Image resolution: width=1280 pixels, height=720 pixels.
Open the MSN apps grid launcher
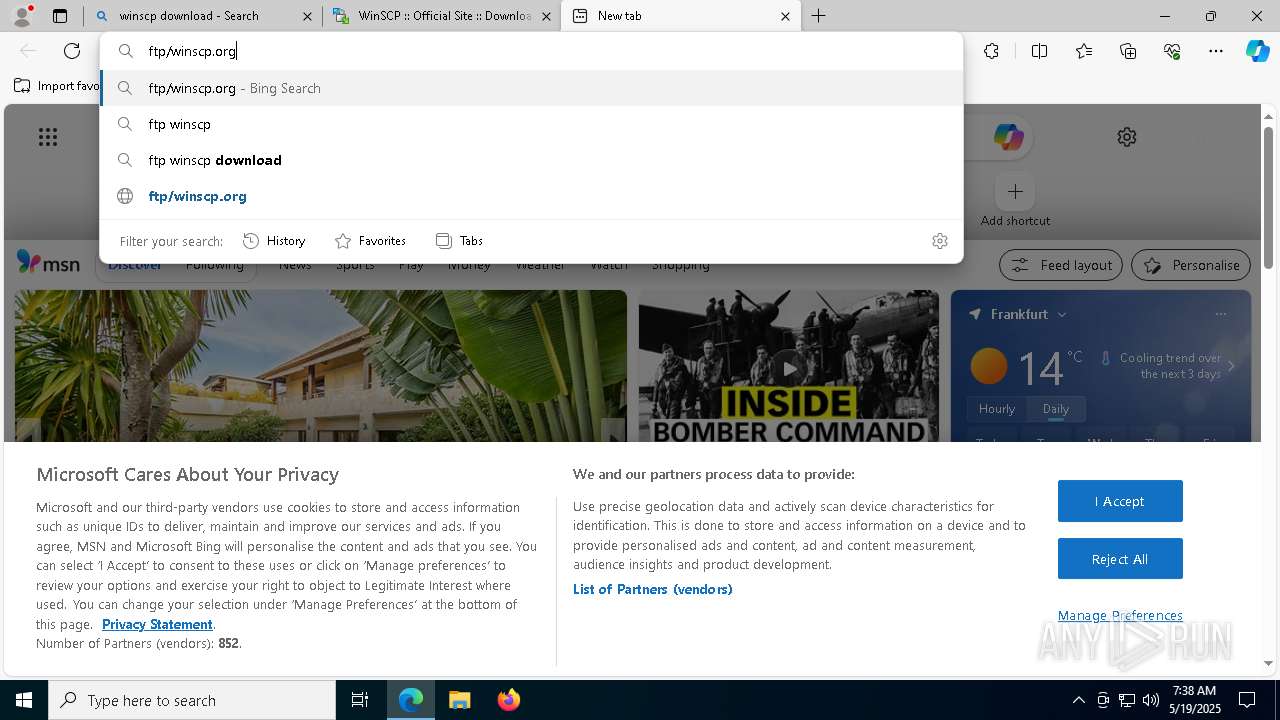[48, 137]
